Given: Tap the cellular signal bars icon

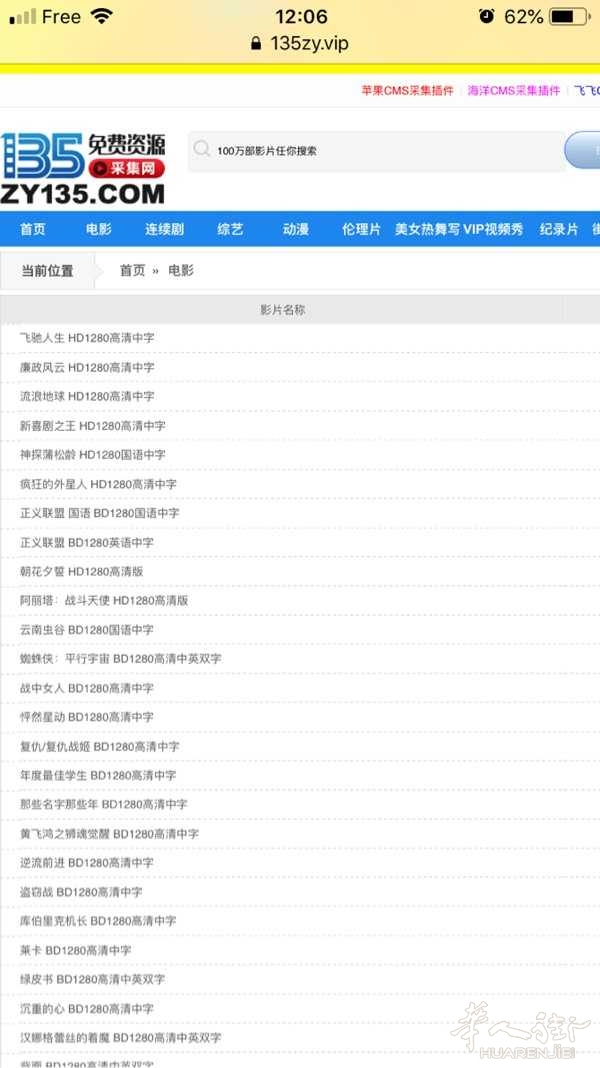Looking at the screenshot, I should 22,17.
